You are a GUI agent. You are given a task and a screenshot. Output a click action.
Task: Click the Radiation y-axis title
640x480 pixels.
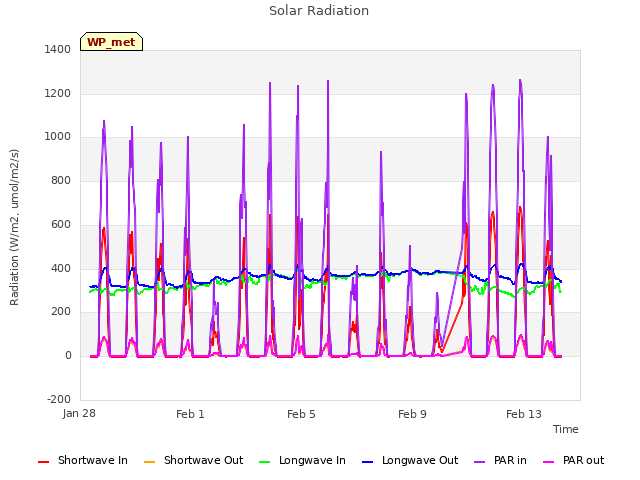tap(14, 227)
